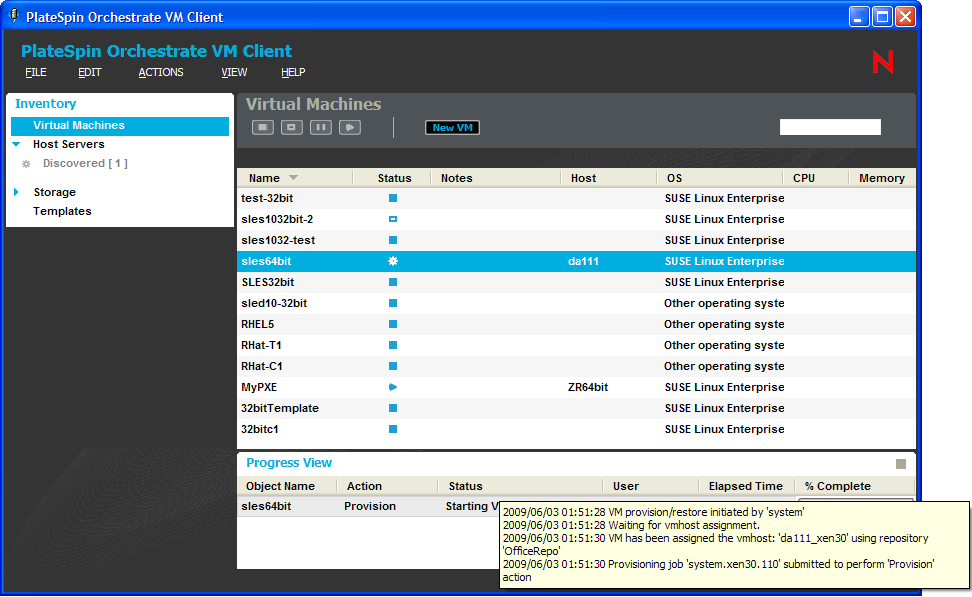Viewport: 972px width, 597px height.
Task: Click the CPU column header
Action: point(804,179)
